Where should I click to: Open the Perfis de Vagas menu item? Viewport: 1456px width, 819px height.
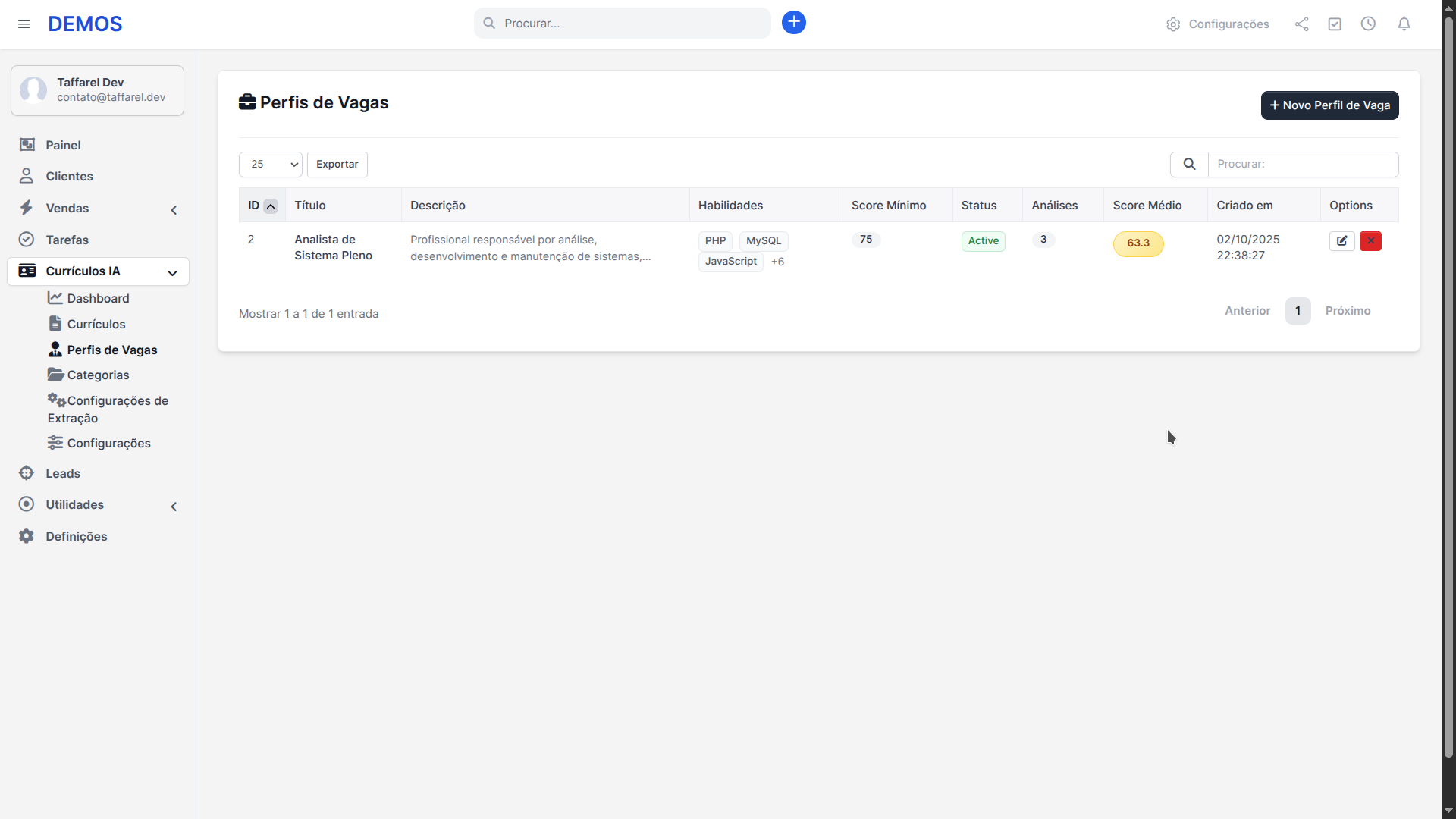(x=112, y=350)
